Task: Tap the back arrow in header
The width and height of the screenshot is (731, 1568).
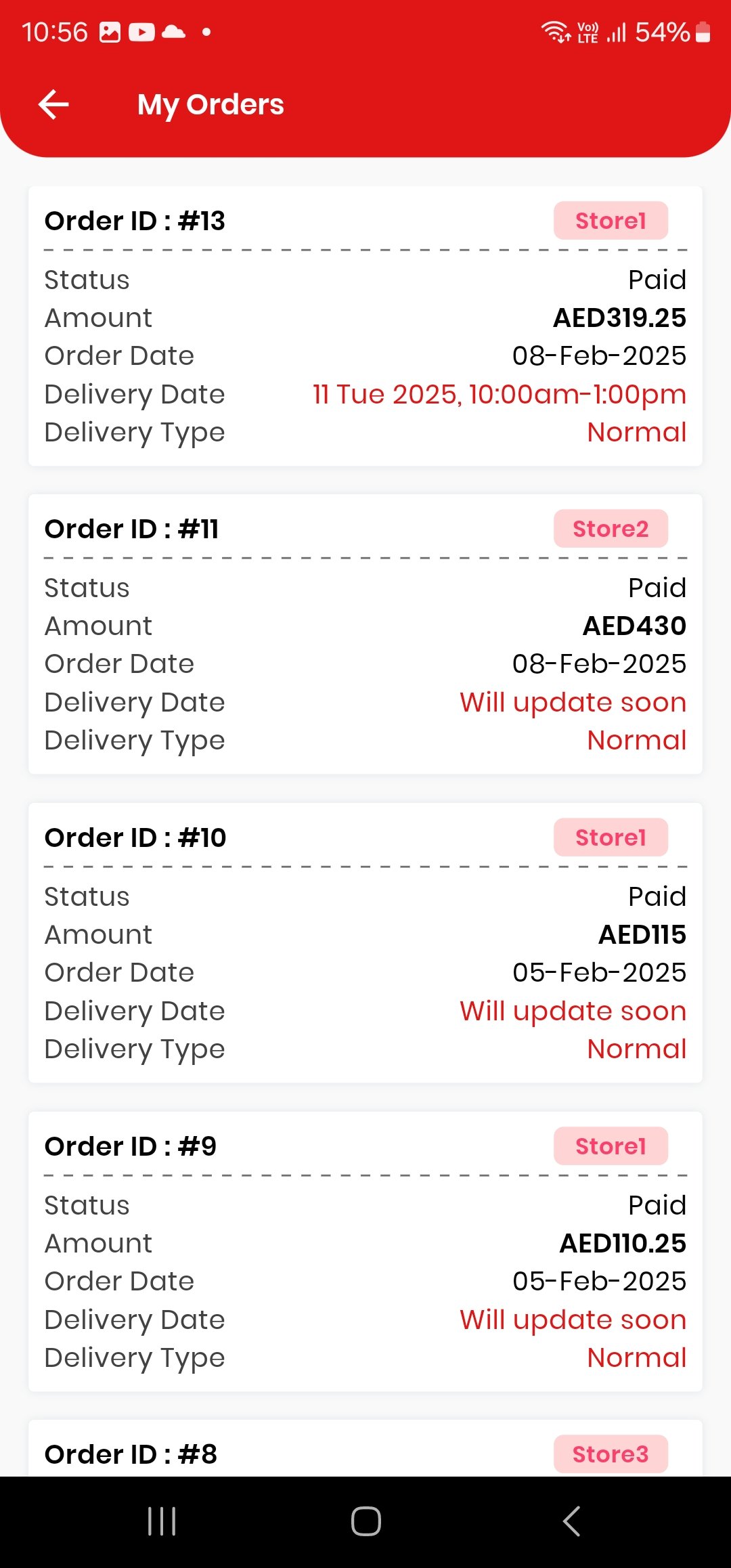Action: coord(54,105)
